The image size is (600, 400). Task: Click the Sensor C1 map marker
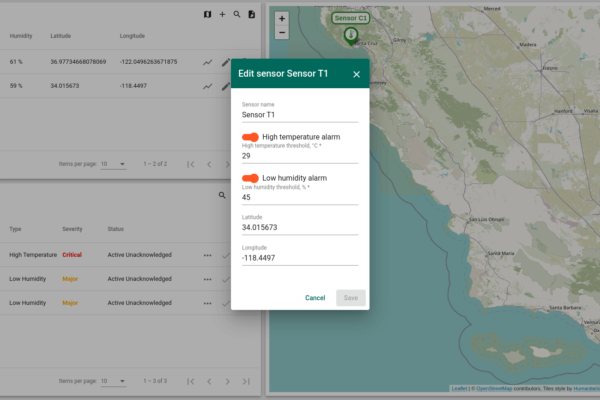(x=351, y=35)
